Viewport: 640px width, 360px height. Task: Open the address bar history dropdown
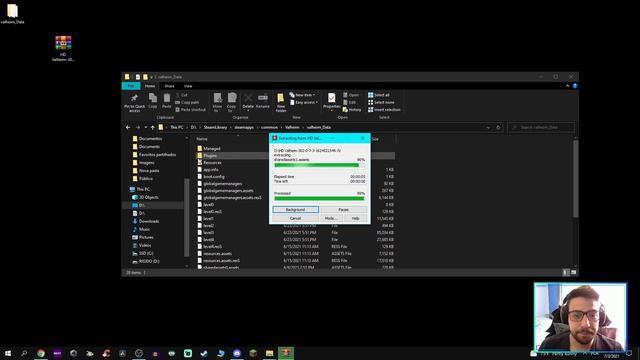tap(488, 127)
